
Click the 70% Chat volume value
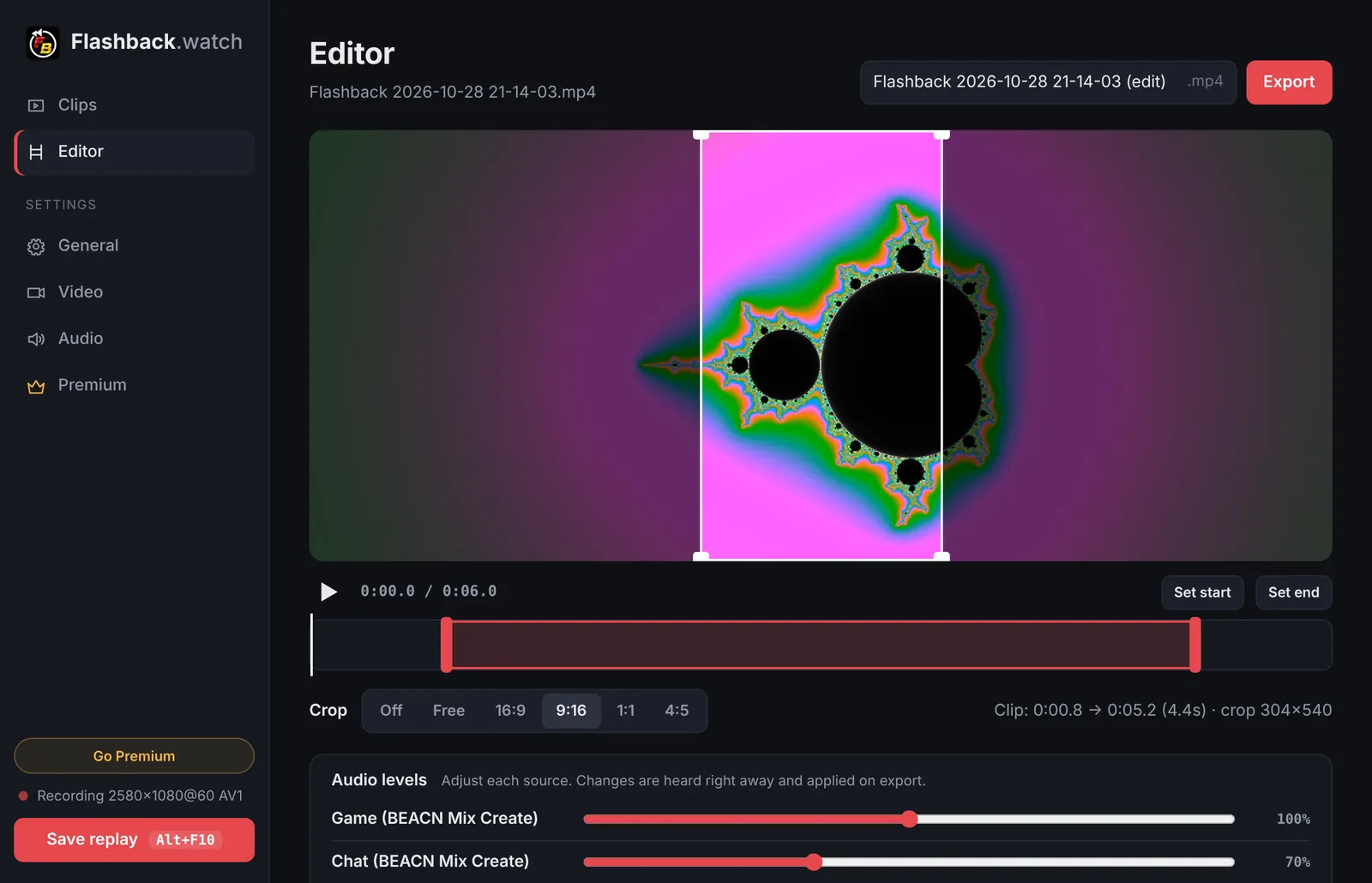[1297, 862]
